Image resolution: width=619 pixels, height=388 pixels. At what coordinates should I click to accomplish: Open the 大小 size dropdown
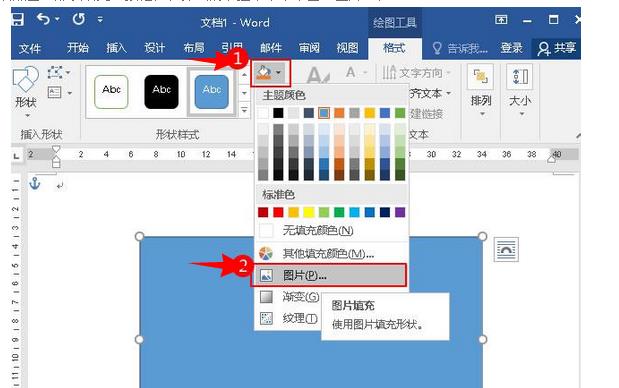[520, 92]
